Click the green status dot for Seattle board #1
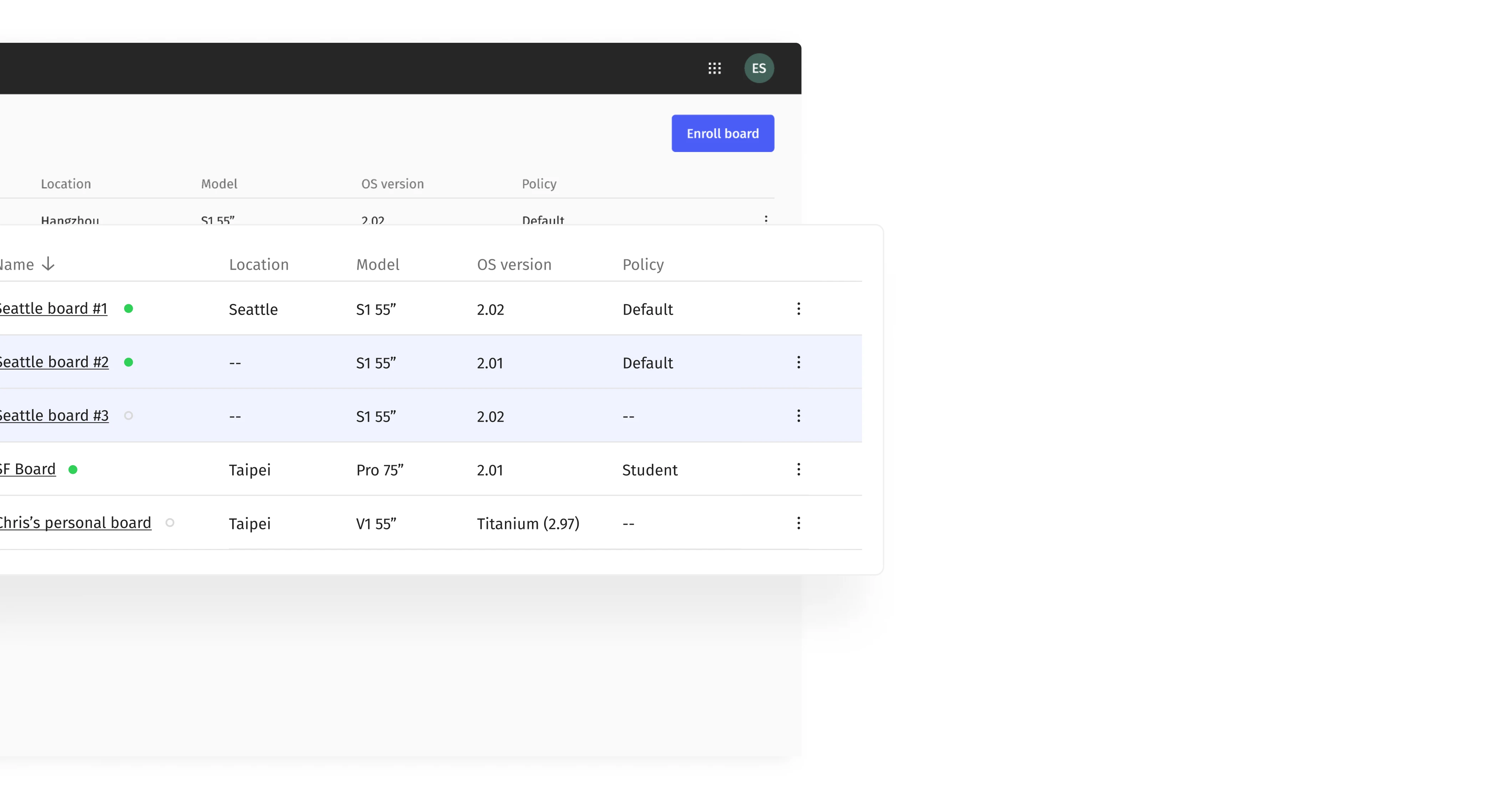Screen dimensions: 1512x799 [x=129, y=308]
